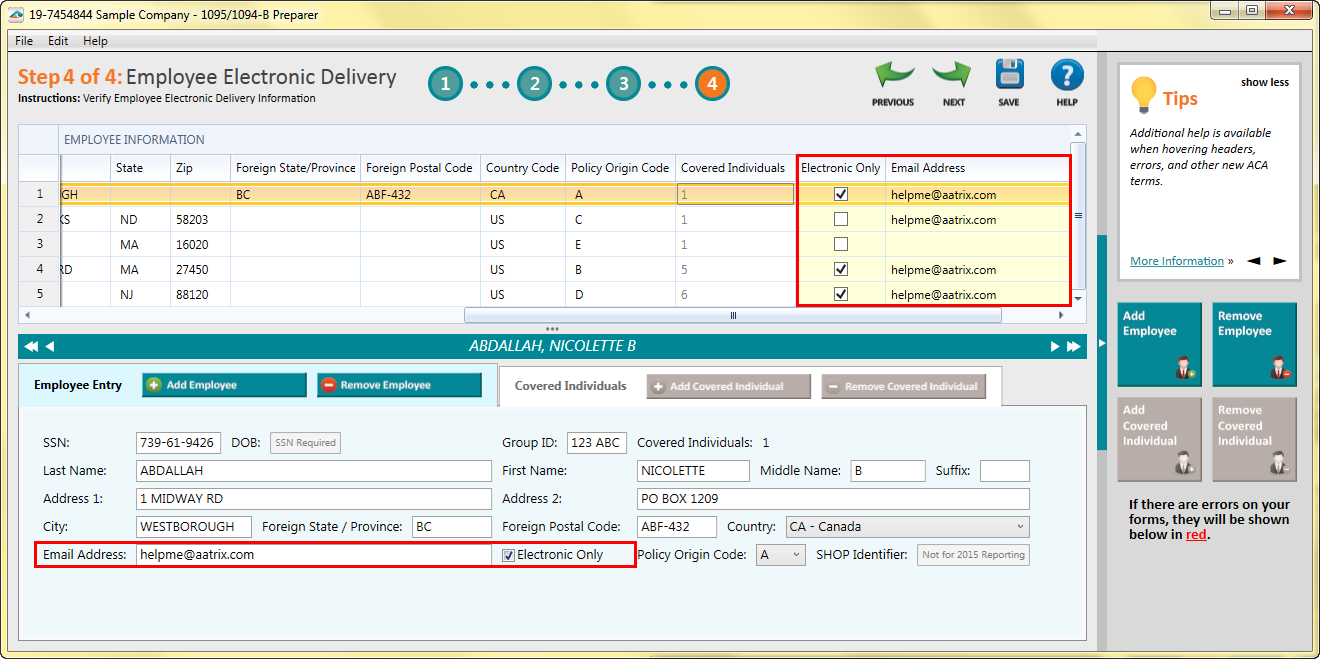Open the File menu

[x=24, y=41]
